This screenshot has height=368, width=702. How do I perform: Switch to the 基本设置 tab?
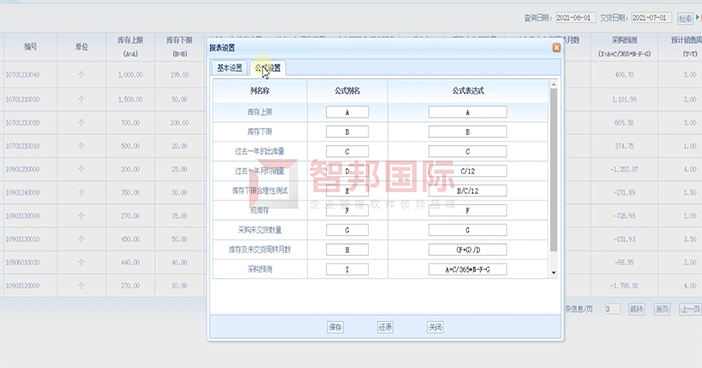click(x=230, y=68)
